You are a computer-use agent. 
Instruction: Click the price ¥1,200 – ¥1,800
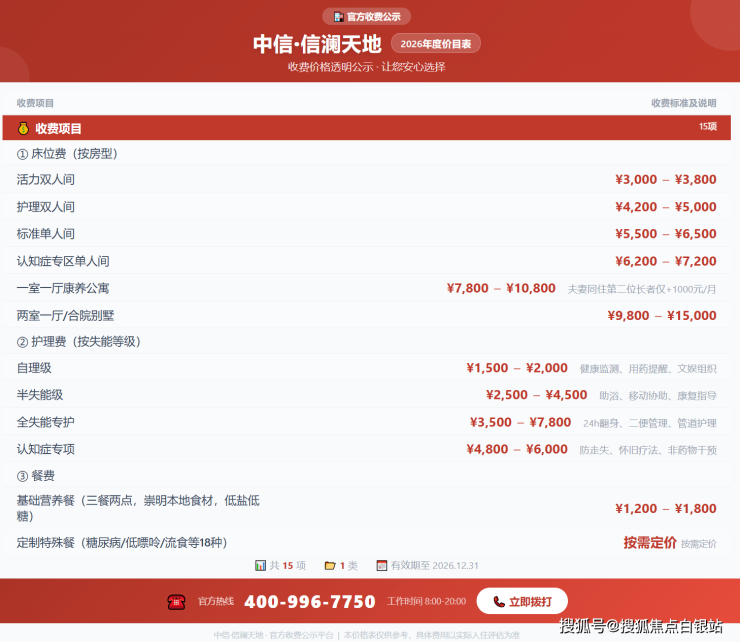click(x=666, y=508)
